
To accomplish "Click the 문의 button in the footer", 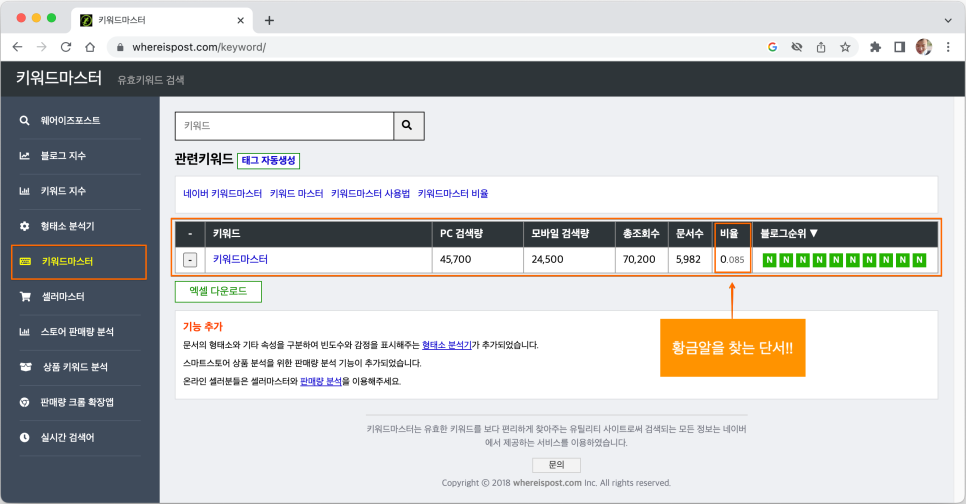I will [x=556, y=465].
